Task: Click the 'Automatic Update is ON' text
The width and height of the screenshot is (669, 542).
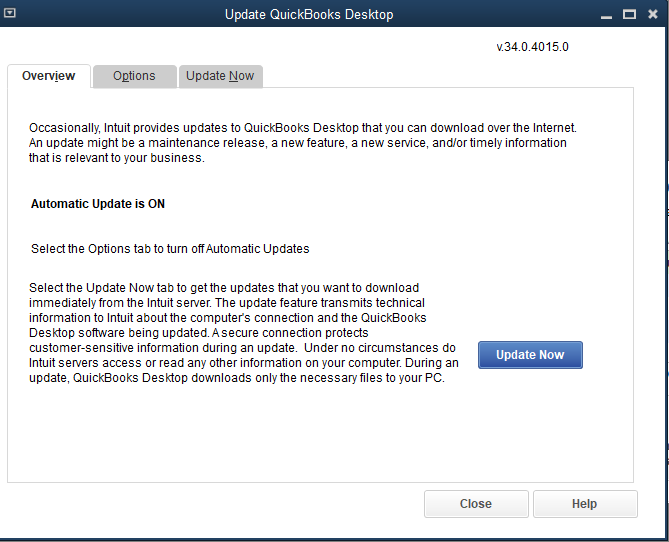Action: pos(98,204)
